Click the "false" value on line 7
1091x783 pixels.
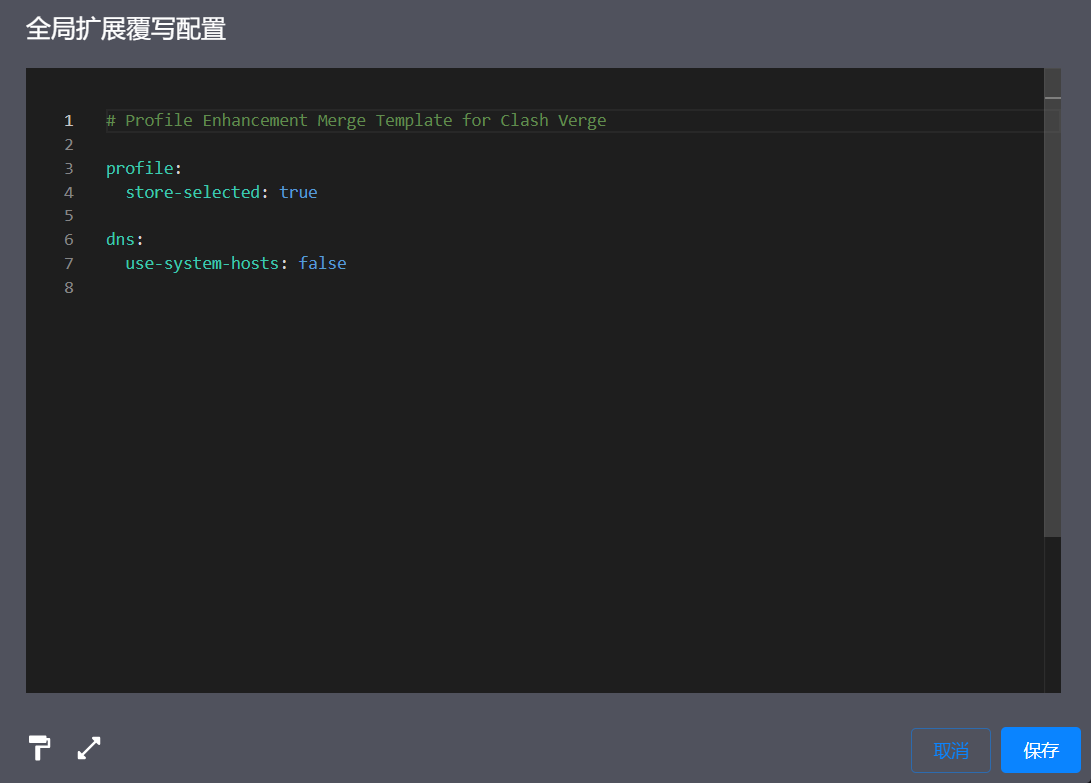point(322,264)
